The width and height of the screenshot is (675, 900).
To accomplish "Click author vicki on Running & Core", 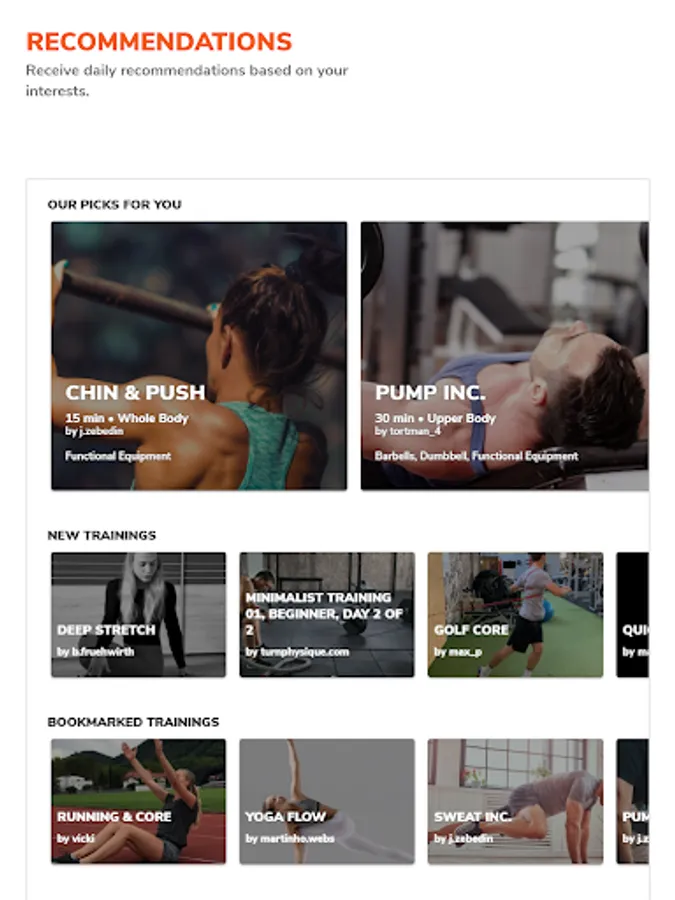I will tap(75, 839).
